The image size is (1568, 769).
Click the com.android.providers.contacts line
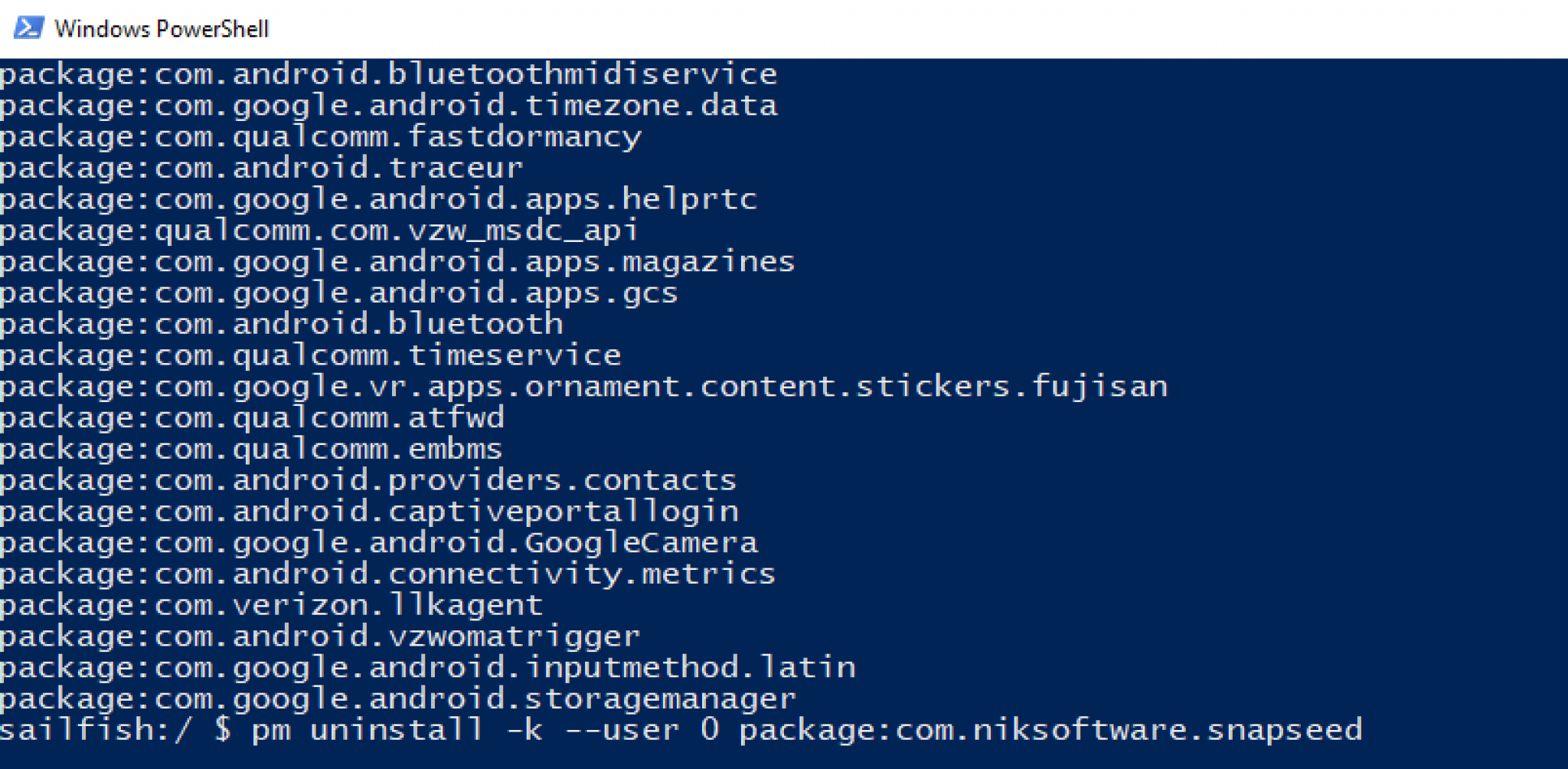point(367,480)
